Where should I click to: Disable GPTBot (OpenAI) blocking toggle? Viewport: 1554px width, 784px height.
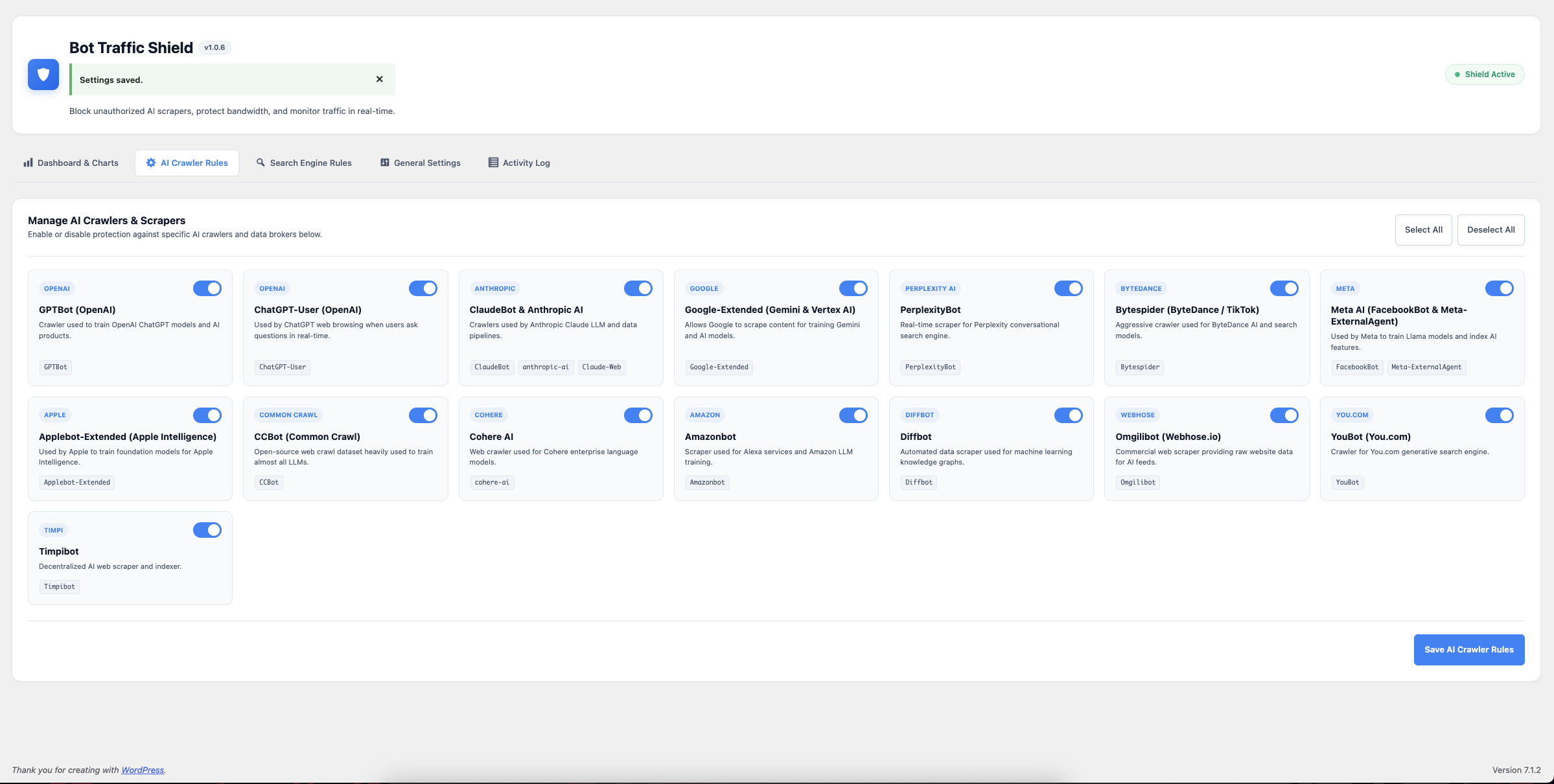207,288
